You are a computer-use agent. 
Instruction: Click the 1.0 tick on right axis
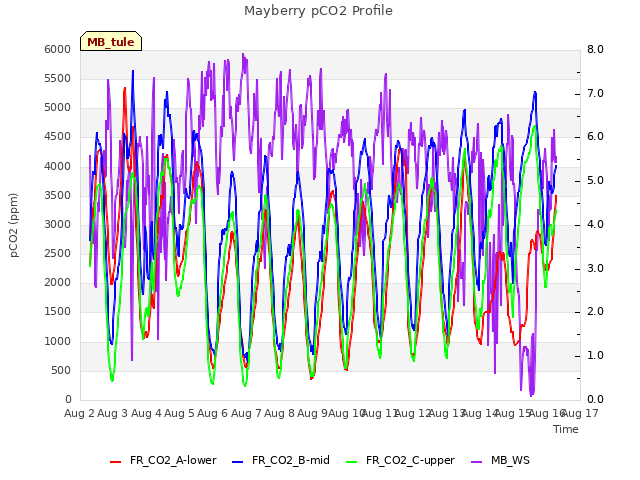pyautogui.click(x=595, y=356)
